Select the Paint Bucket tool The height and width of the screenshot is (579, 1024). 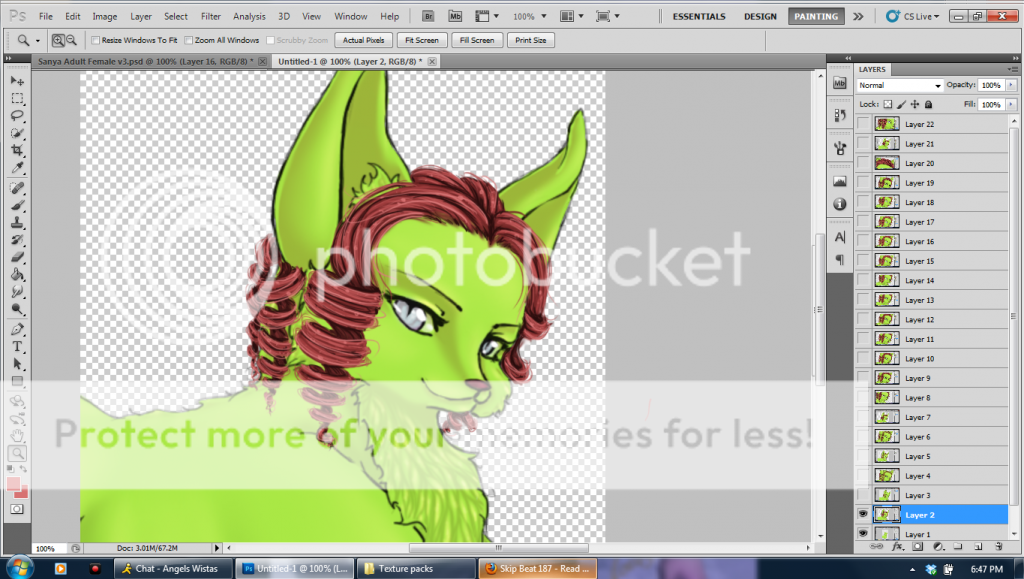(x=17, y=274)
